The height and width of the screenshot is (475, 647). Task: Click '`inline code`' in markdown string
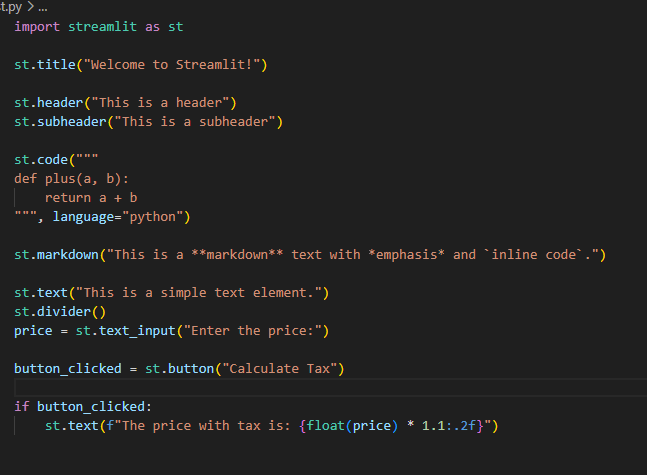click(534, 255)
